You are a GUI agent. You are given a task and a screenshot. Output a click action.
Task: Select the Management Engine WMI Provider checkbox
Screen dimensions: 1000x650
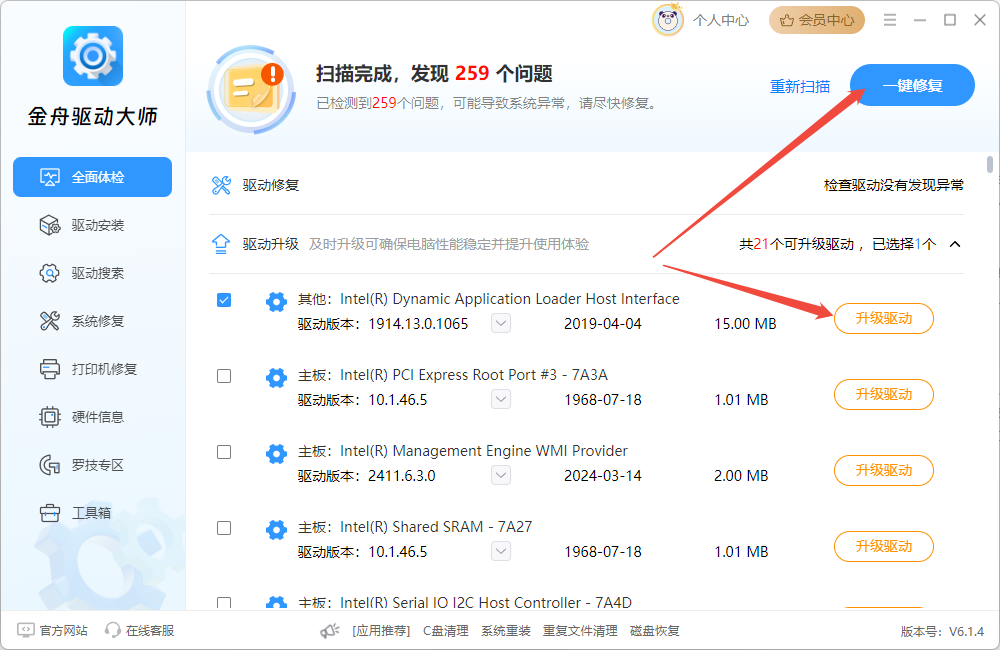224,452
